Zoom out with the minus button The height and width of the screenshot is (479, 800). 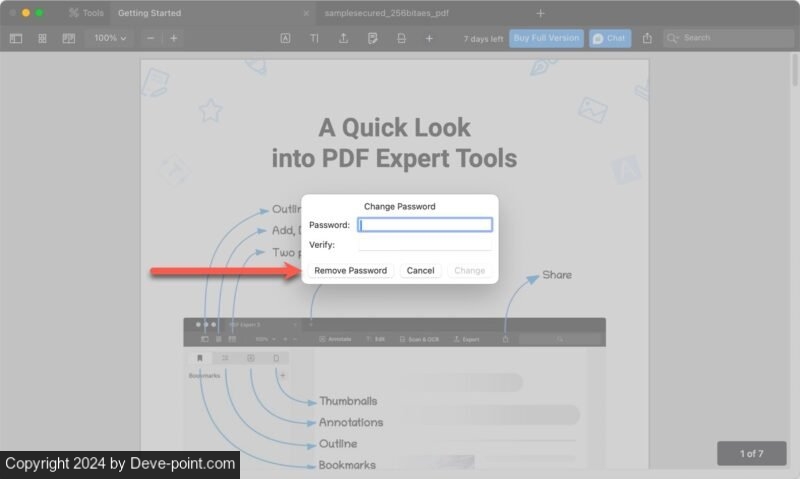(150, 38)
